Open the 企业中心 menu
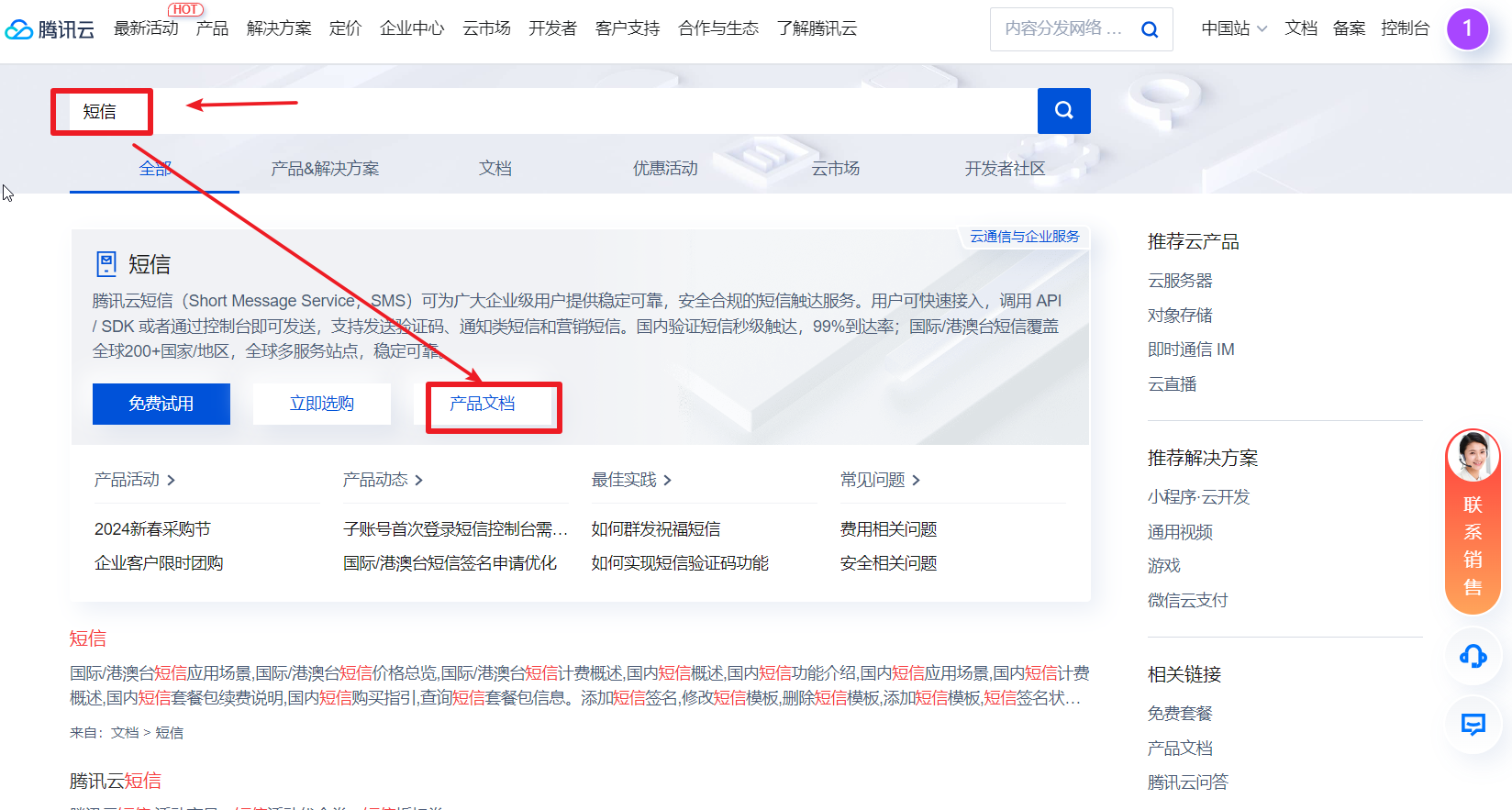This screenshot has width=1512, height=810. 412,28
